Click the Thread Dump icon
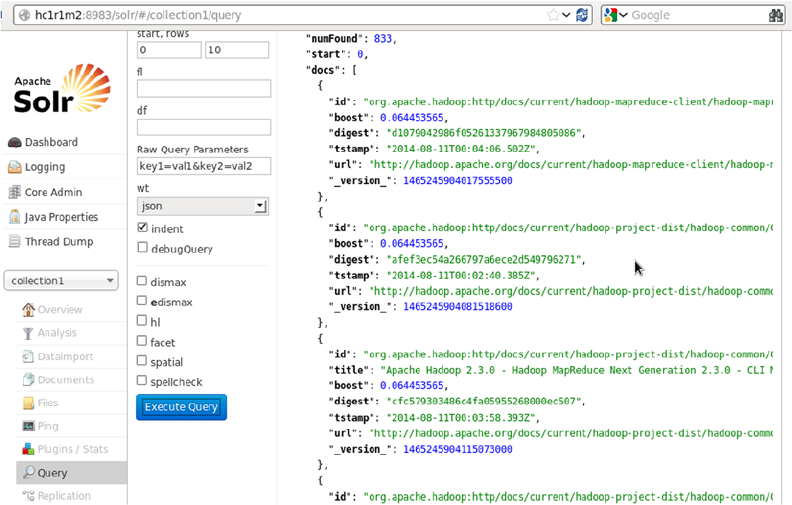Image resolution: width=792 pixels, height=505 pixels. 15,242
